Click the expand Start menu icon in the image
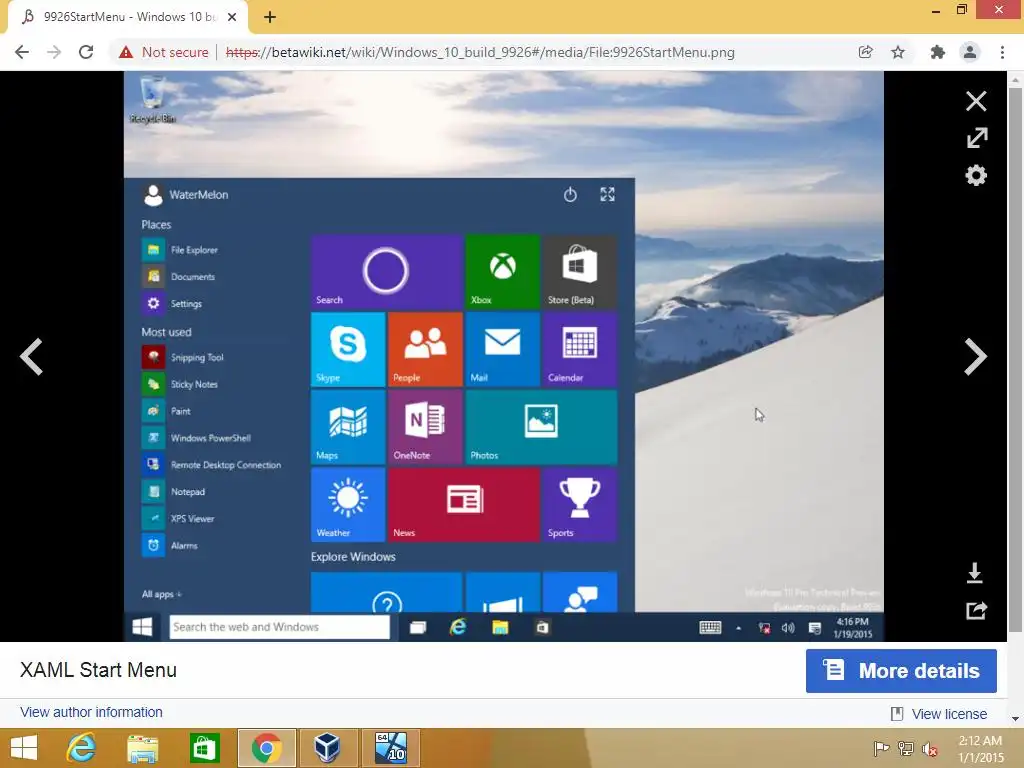 [x=607, y=194]
